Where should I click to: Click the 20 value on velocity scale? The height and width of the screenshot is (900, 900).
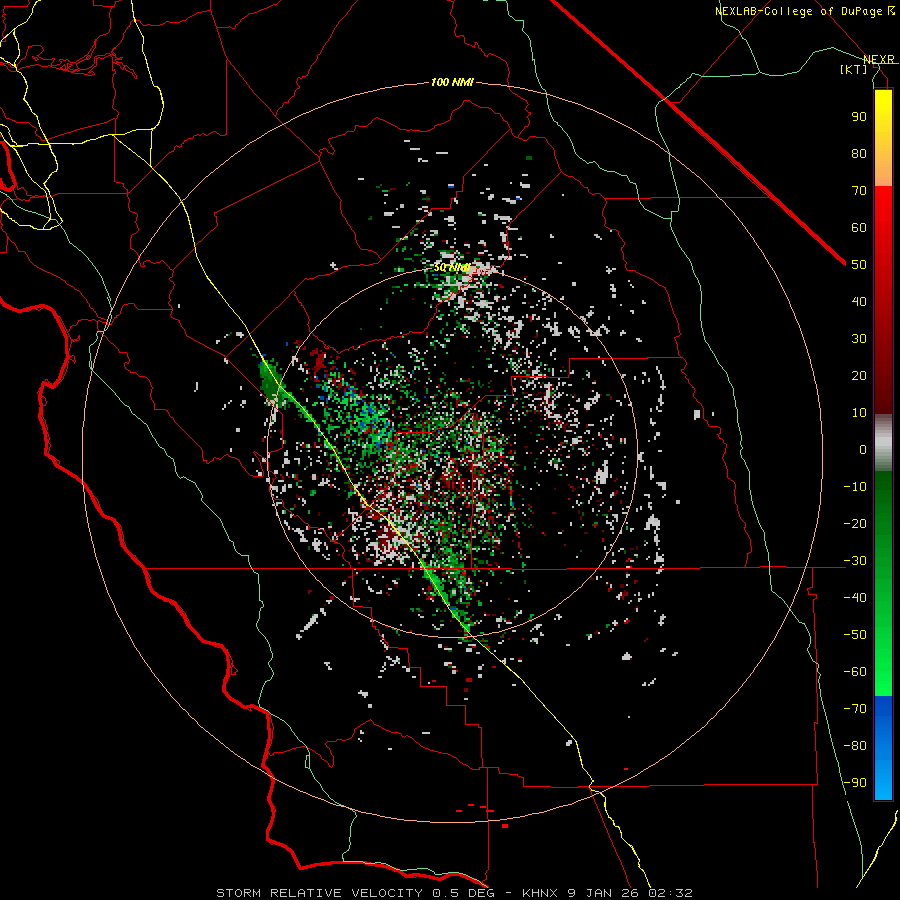859,376
